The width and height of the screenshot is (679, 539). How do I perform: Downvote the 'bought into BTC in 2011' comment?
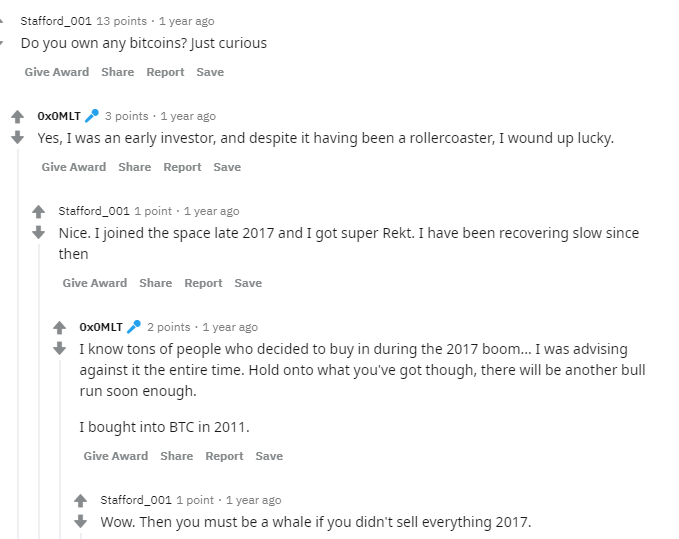[x=59, y=348]
